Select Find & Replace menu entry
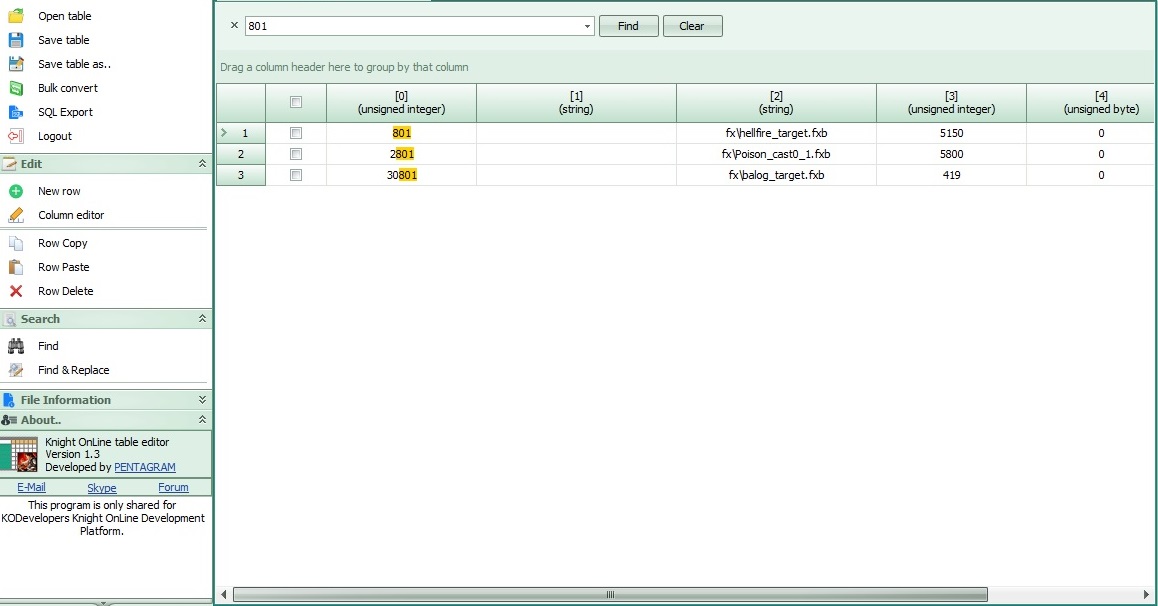Image resolution: width=1158 pixels, height=606 pixels. point(74,370)
